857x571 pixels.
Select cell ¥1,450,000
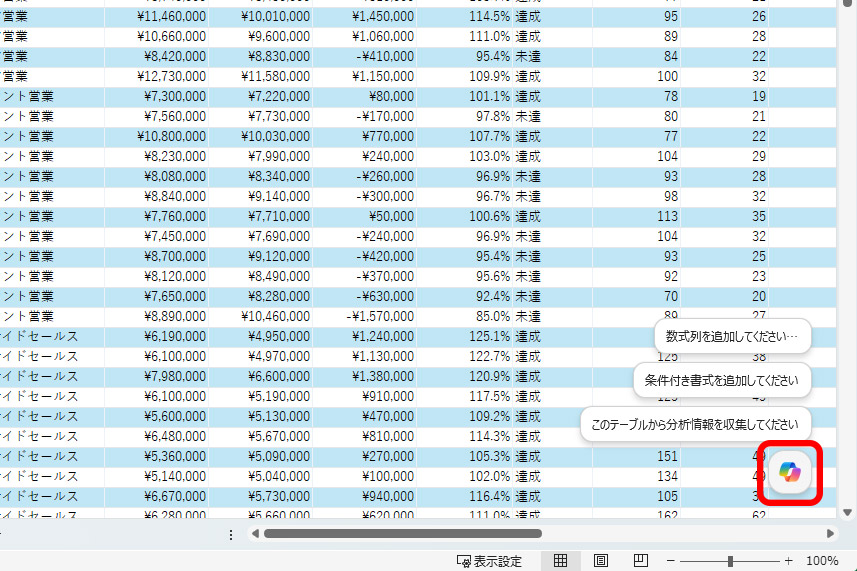click(x=365, y=16)
